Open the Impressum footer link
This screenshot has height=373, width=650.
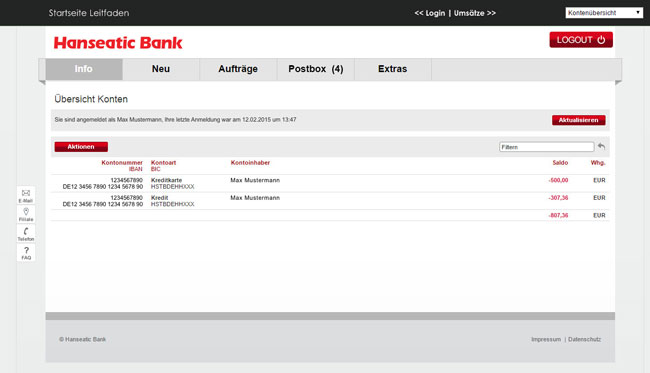(x=546, y=339)
